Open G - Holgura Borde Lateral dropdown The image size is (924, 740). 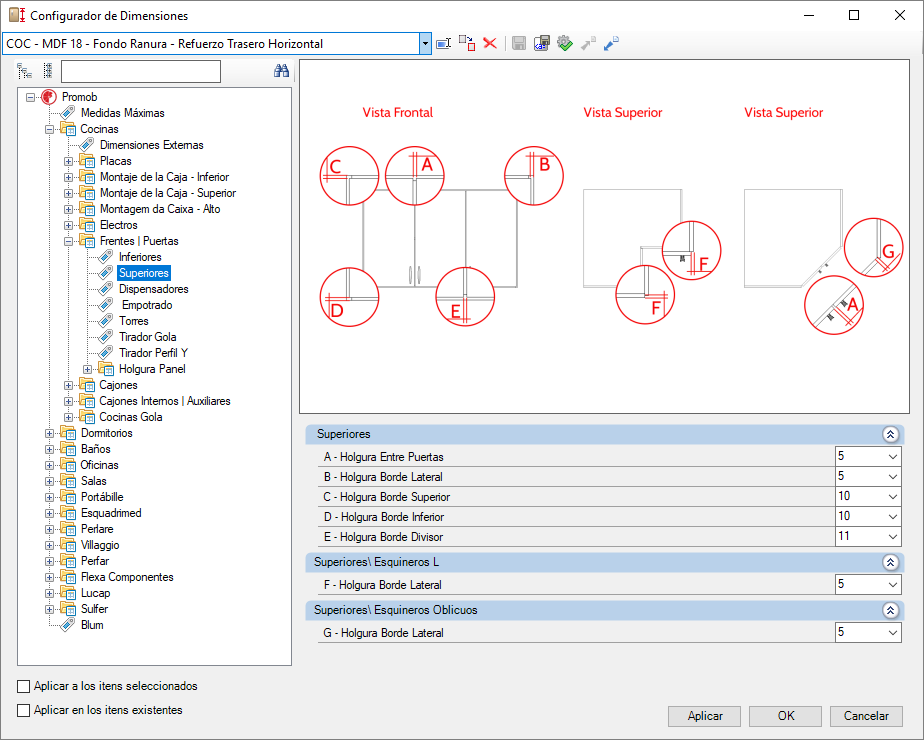892,633
